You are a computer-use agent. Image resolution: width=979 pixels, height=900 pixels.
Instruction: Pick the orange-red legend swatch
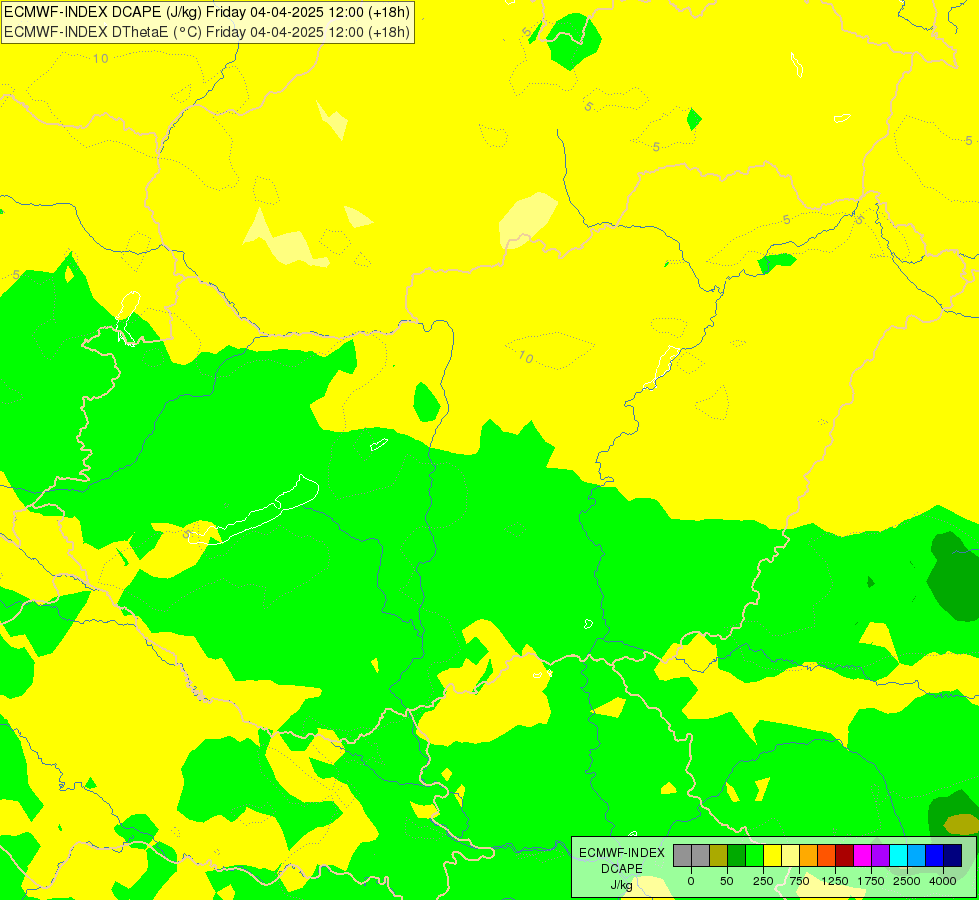point(827,855)
